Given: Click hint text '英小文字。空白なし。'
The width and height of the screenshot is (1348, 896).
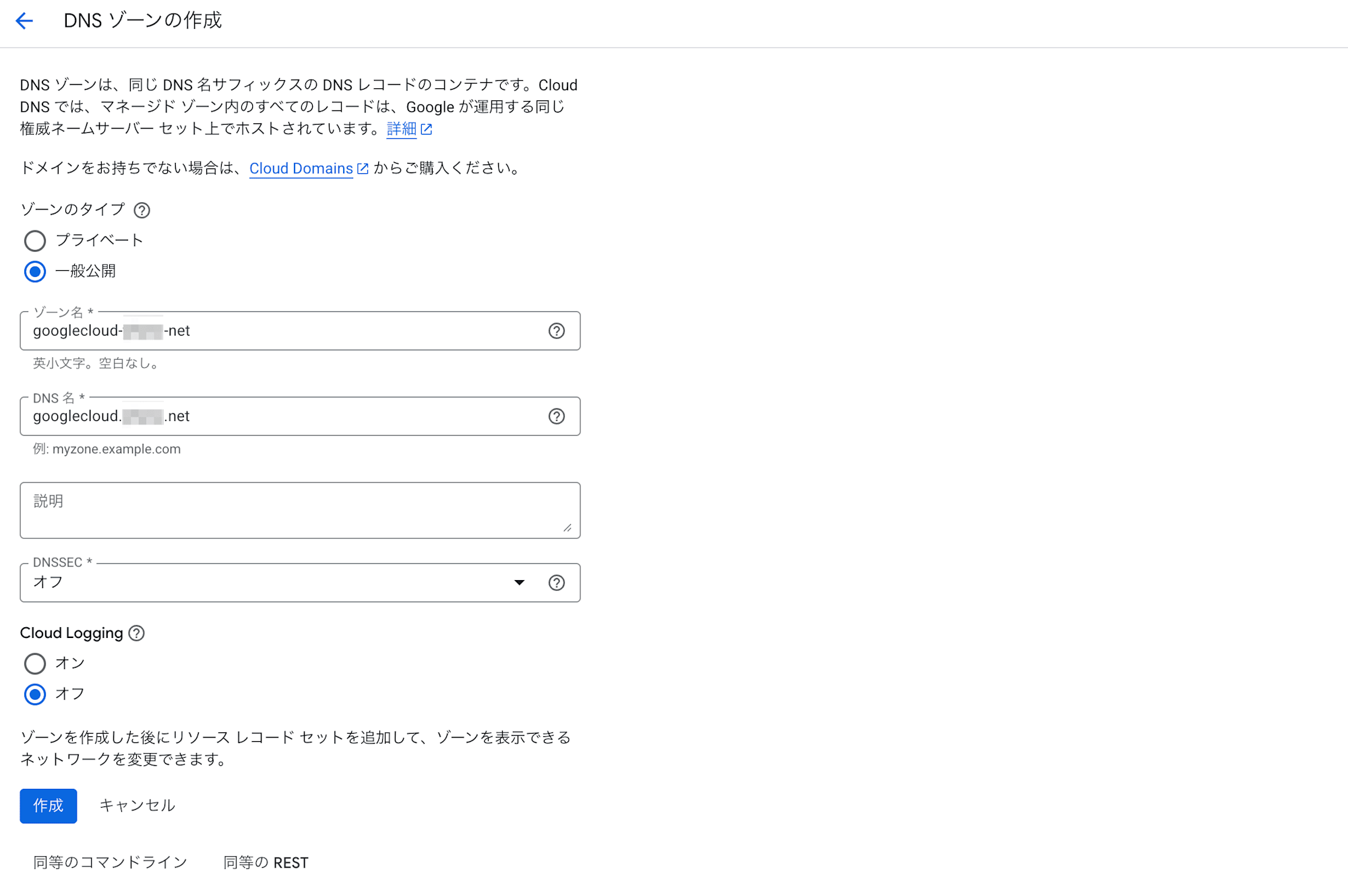Looking at the screenshot, I should click(x=98, y=364).
